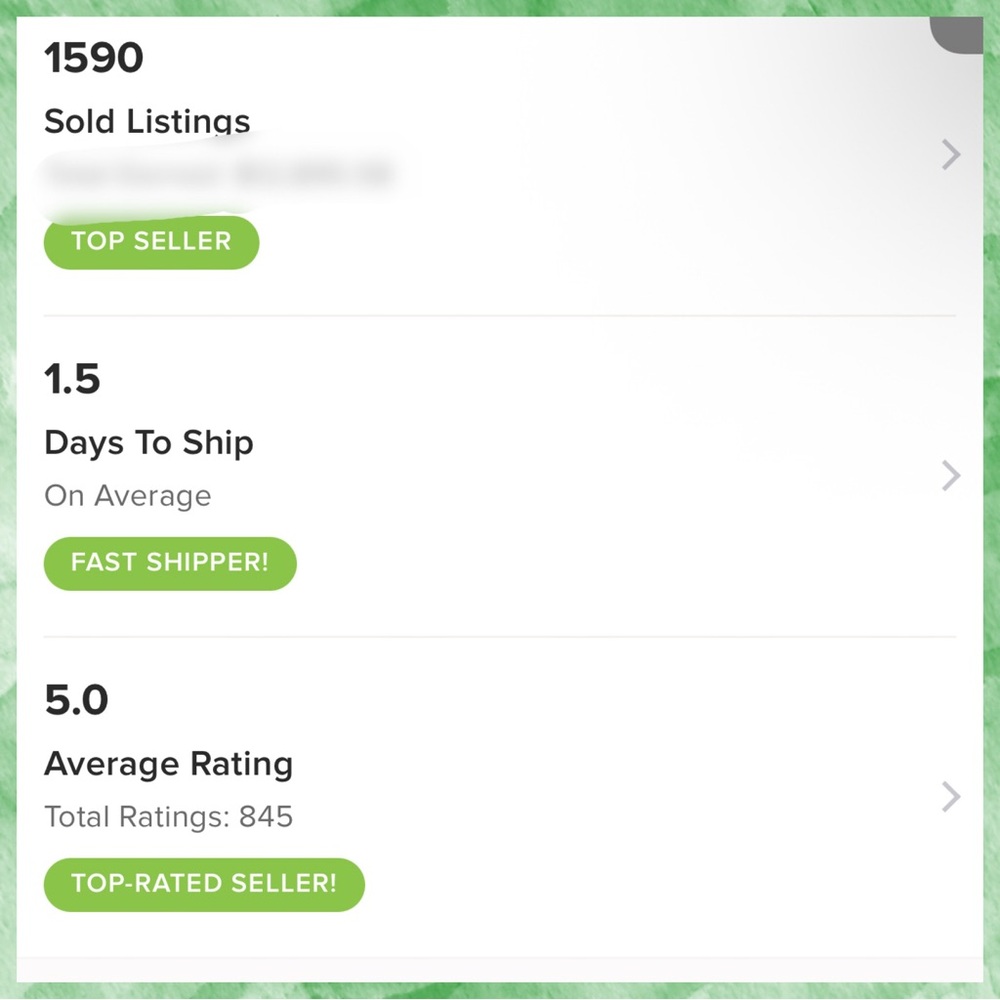Select the Average Rating label
1000x1000 pixels.
(168, 764)
